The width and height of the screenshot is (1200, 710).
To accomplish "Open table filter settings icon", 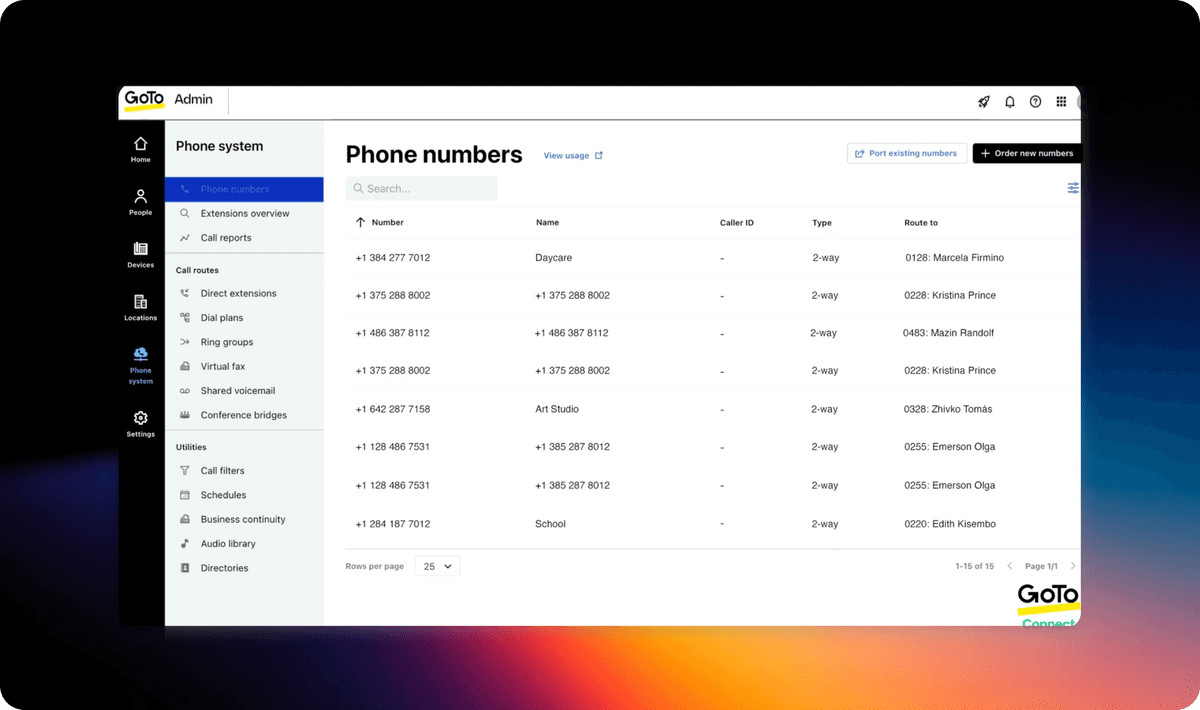I will [1073, 188].
